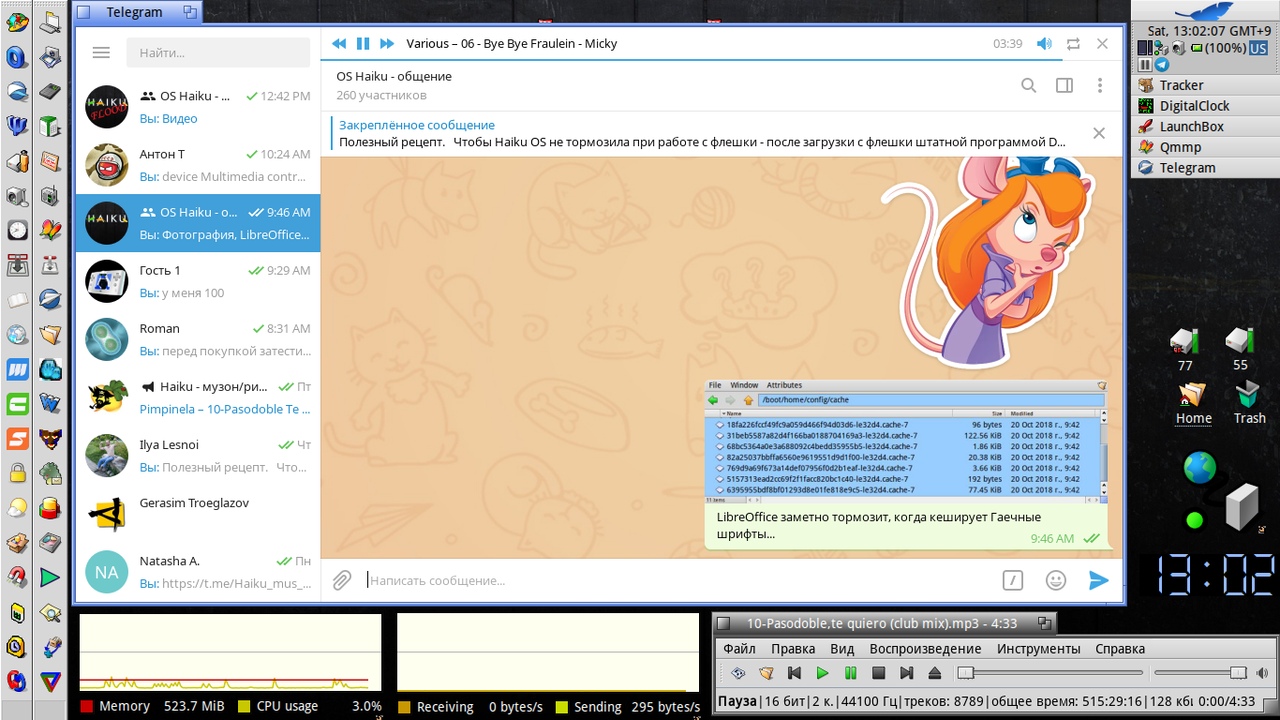Toggle the chat info side panel
The height and width of the screenshot is (720, 1280).
1064,86
